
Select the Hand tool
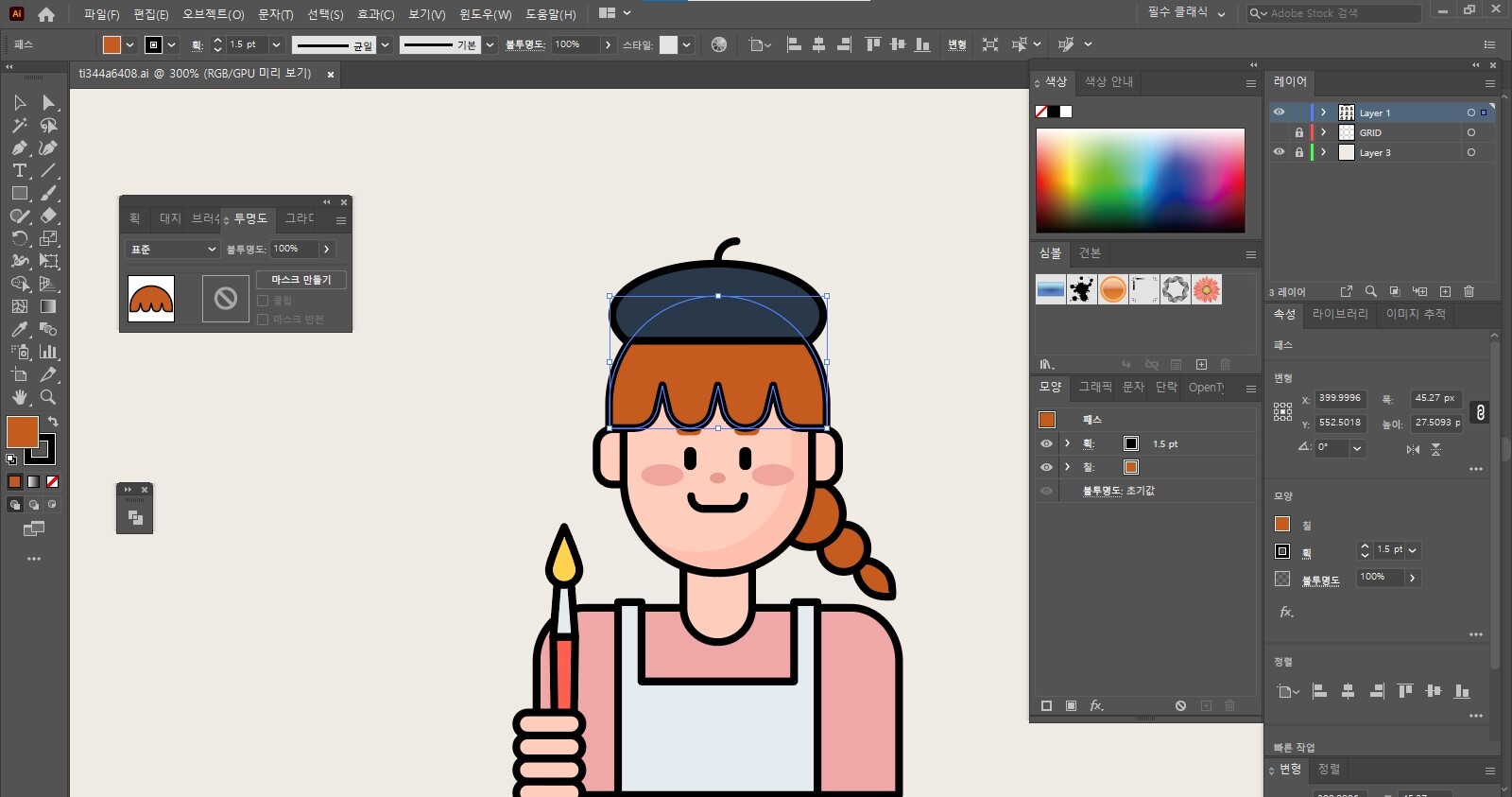click(x=19, y=397)
